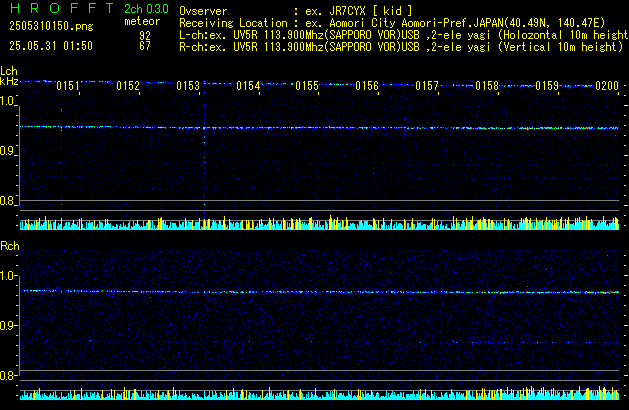Select the file name 2505310150.png
The height and width of the screenshot is (410, 629).
click(51, 26)
